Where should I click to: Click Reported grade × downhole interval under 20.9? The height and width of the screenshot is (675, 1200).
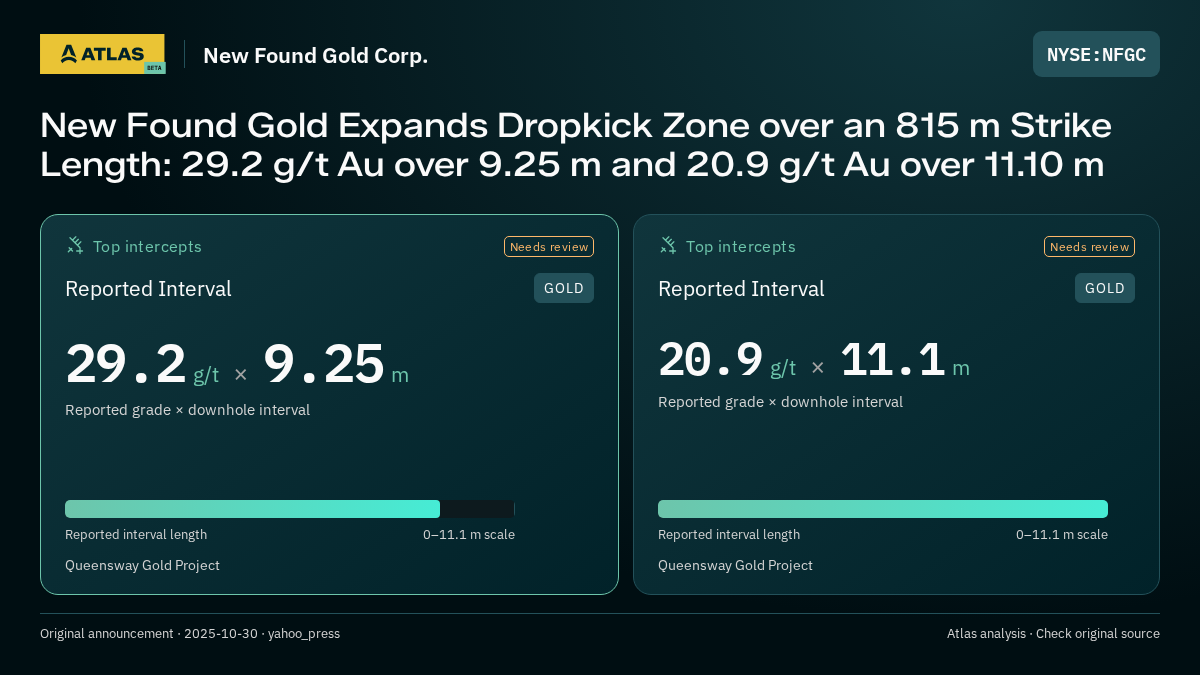780,402
